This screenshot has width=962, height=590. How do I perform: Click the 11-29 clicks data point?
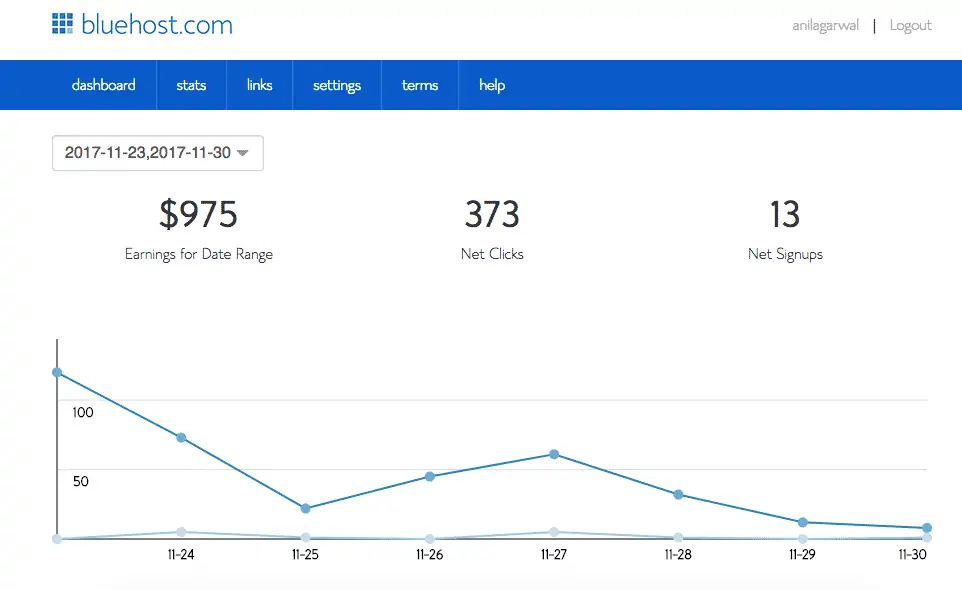tap(802, 522)
